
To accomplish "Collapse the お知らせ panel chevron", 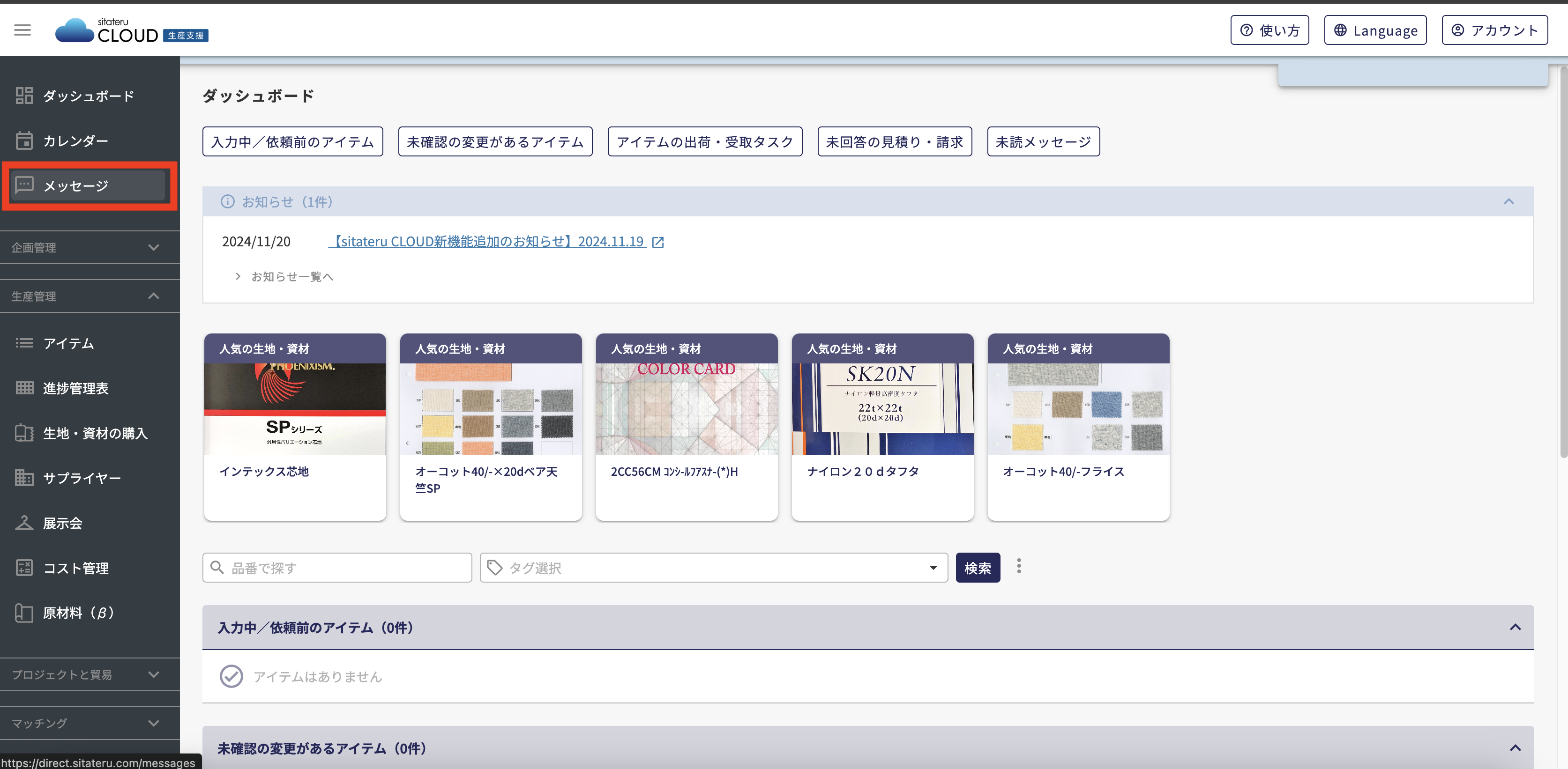I will [x=1508, y=201].
